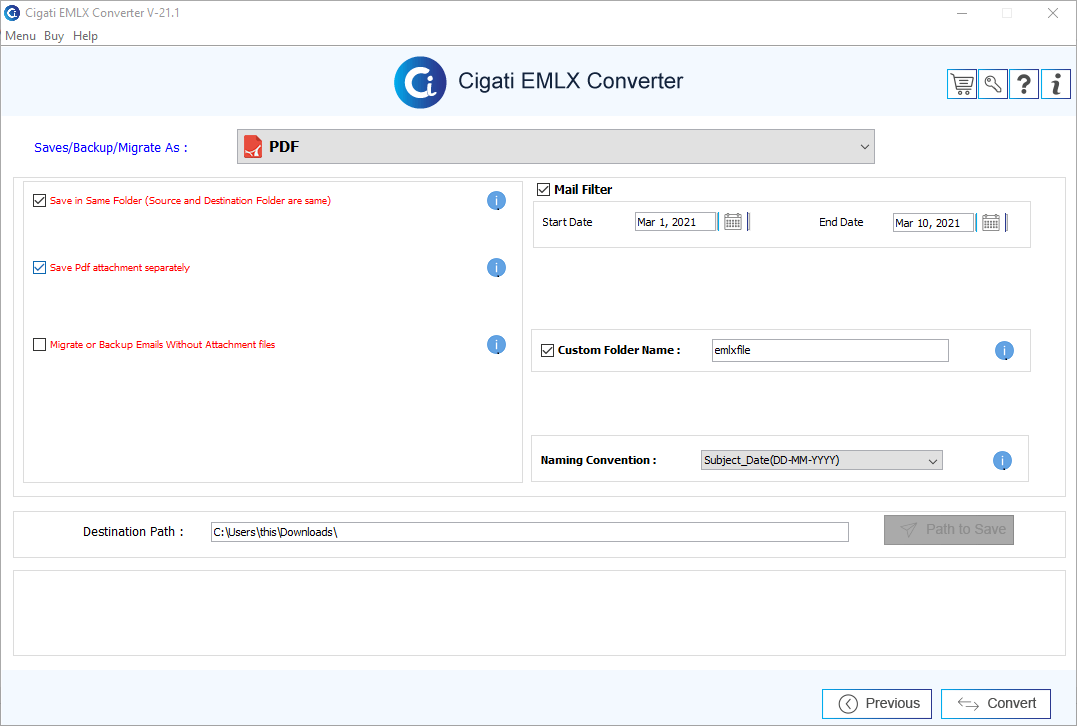Toggle Save Pdf attachment separately checkbox
The height and width of the screenshot is (726, 1077).
pyautogui.click(x=39, y=268)
